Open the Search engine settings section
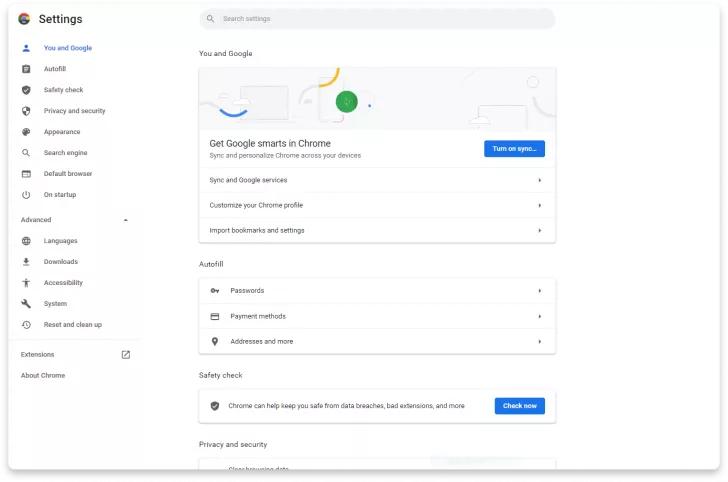This screenshot has width=728, height=482. 65,153
